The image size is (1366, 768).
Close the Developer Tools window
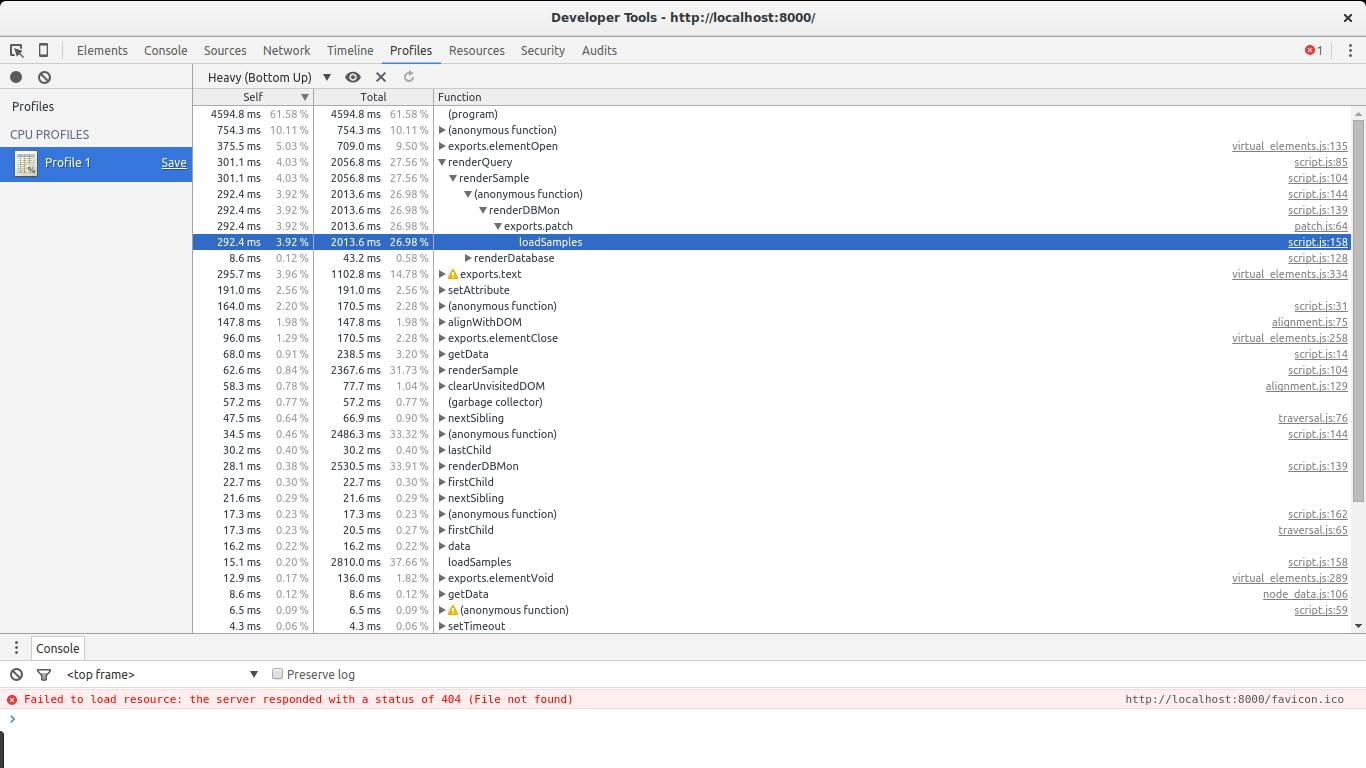coord(1347,17)
